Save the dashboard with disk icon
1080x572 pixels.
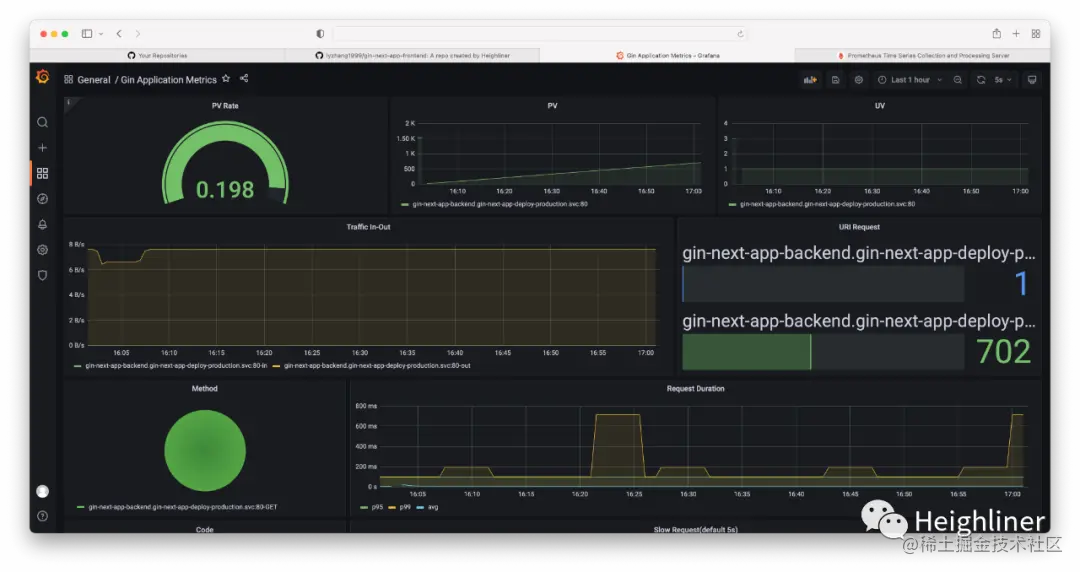(x=835, y=80)
